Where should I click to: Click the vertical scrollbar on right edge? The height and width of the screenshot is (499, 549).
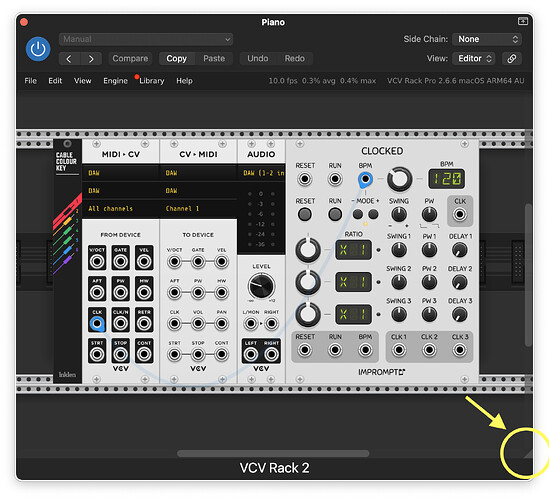pos(528,275)
